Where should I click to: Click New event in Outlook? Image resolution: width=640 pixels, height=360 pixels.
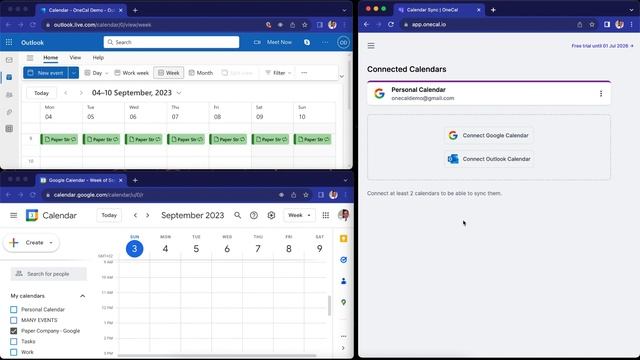[x=46, y=73]
